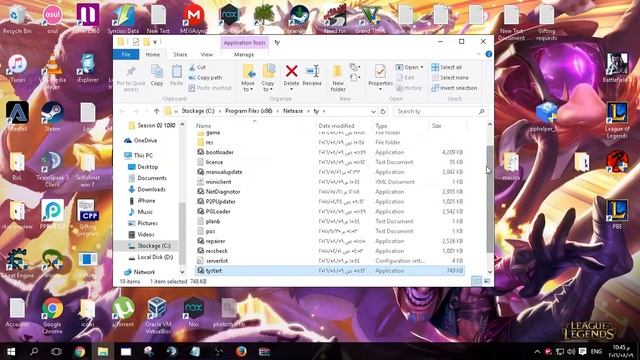The height and width of the screenshot is (360, 640).
Task: Collapse the ribbon with chevron arrow
Action: point(479,54)
